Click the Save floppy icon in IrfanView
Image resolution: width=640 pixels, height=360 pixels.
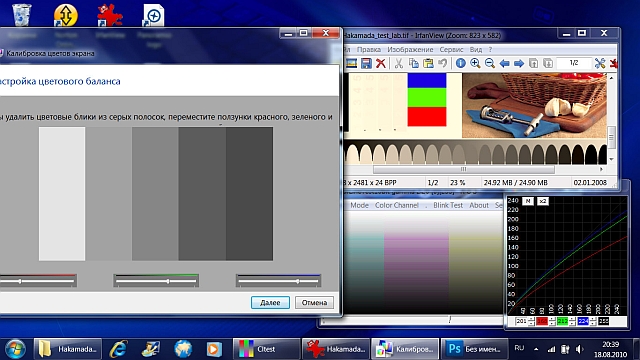click(x=366, y=63)
